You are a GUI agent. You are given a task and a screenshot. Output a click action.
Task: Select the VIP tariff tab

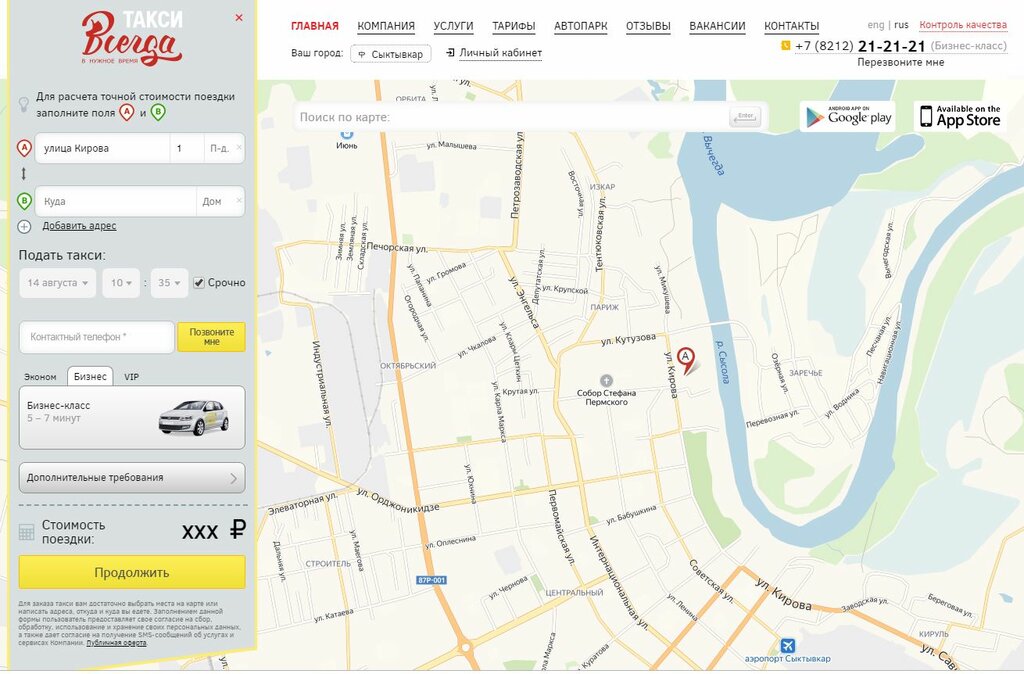click(x=131, y=377)
